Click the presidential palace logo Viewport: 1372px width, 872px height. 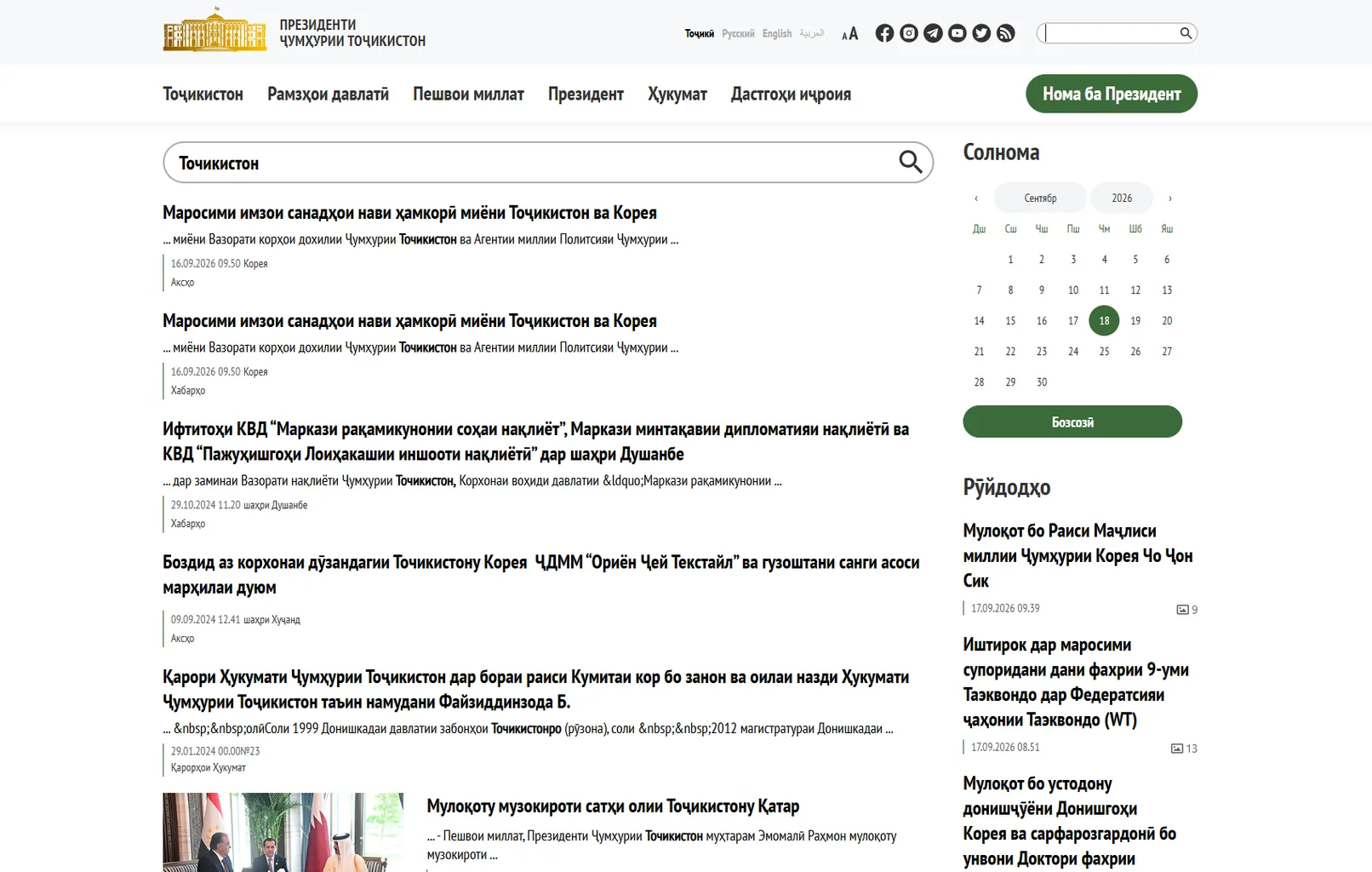(x=214, y=31)
